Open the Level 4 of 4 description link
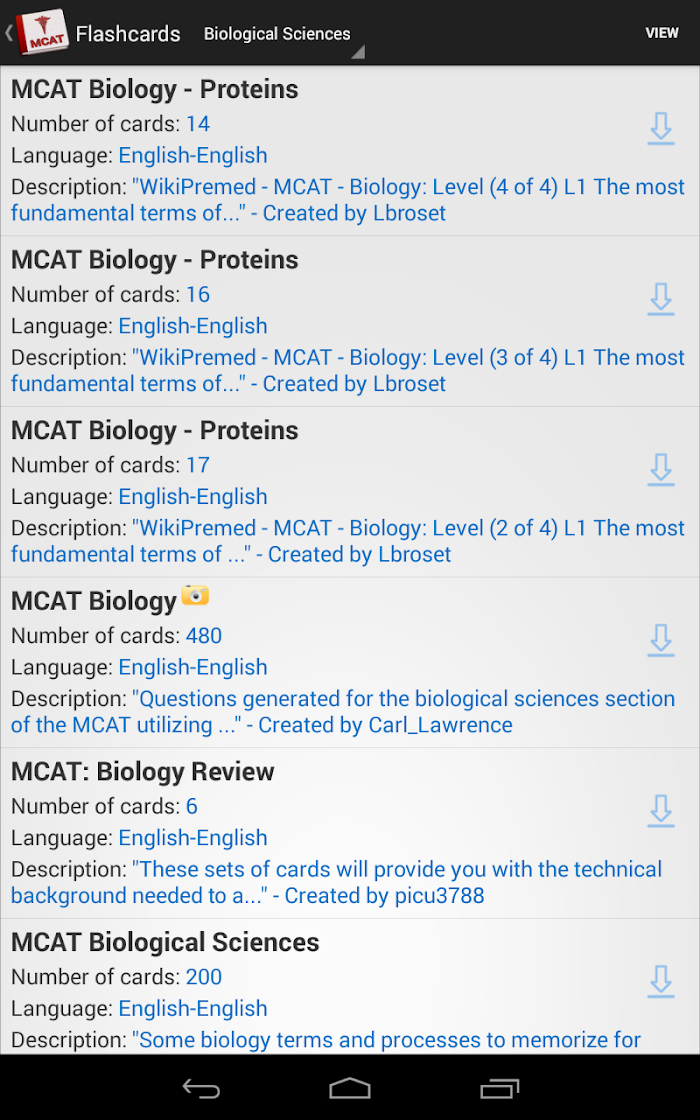The image size is (700, 1120). click(348, 200)
